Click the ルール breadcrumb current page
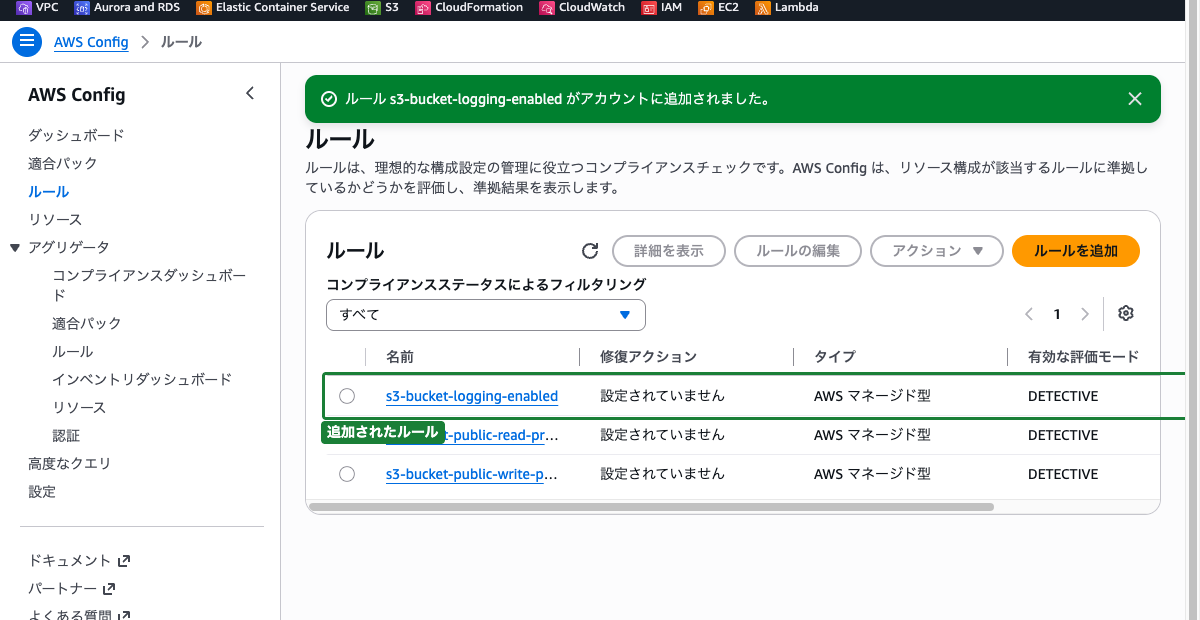The height and width of the screenshot is (620, 1200). [x=181, y=42]
